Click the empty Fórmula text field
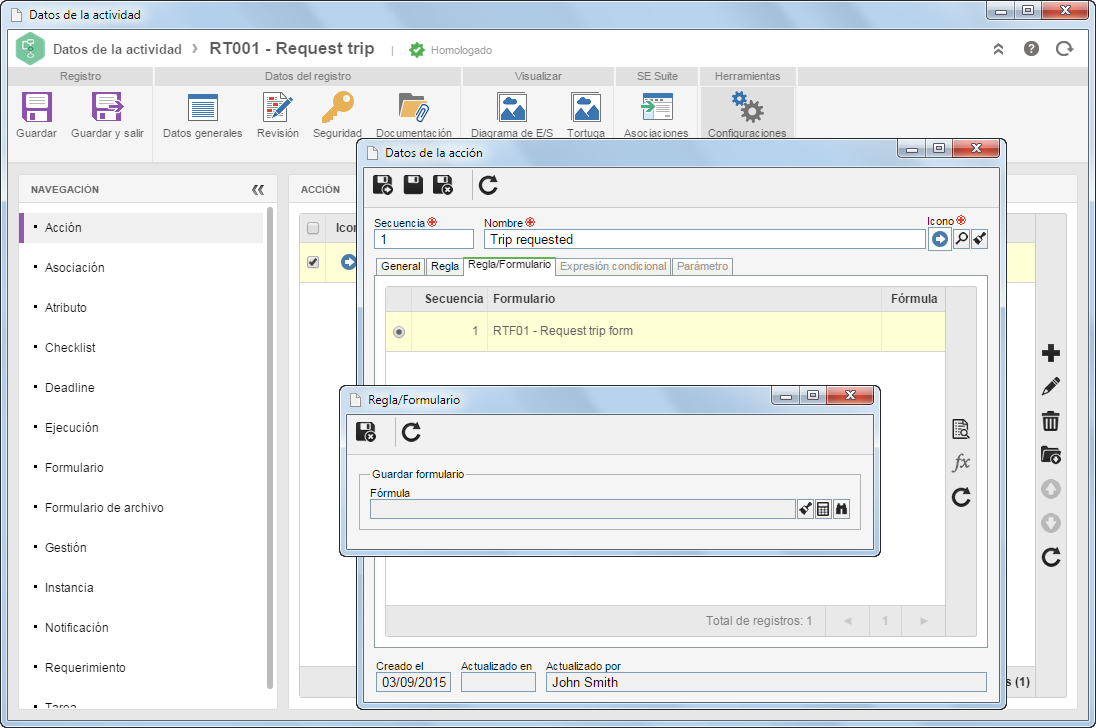1096x728 pixels. 583,509
